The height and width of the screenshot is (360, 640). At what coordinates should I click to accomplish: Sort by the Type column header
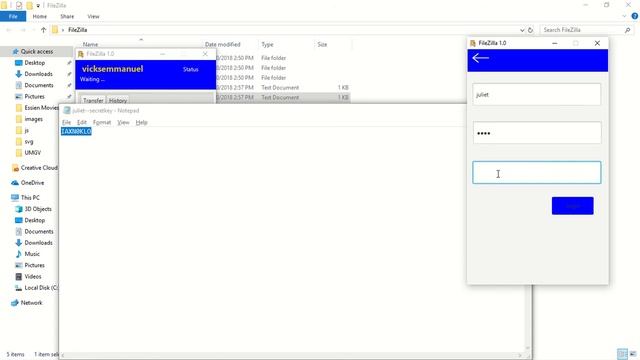point(267,44)
